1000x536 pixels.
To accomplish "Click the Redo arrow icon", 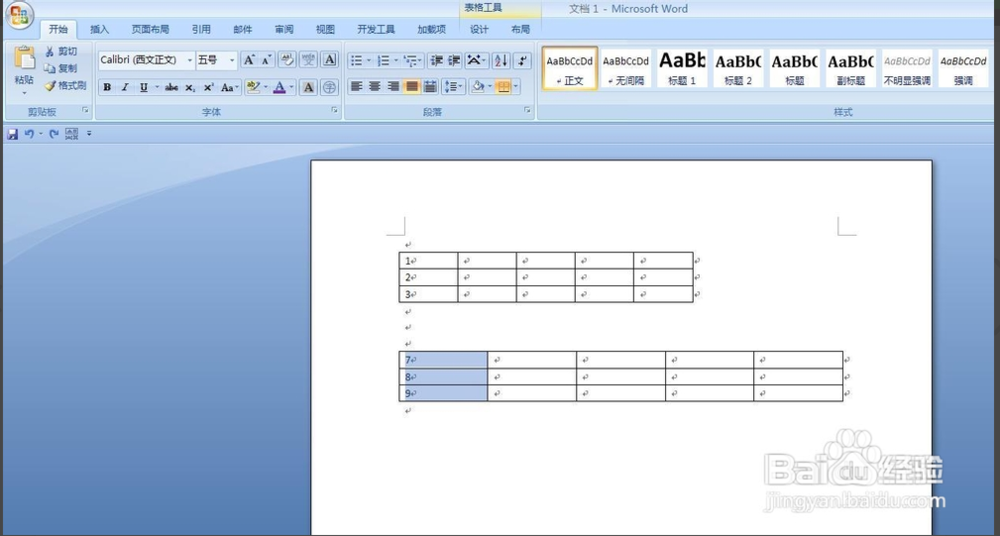I will tap(54, 134).
